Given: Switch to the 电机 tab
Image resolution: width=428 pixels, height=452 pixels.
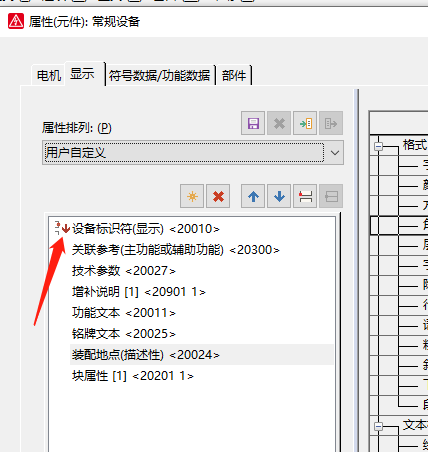Looking at the screenshot, I should [49, 75].
